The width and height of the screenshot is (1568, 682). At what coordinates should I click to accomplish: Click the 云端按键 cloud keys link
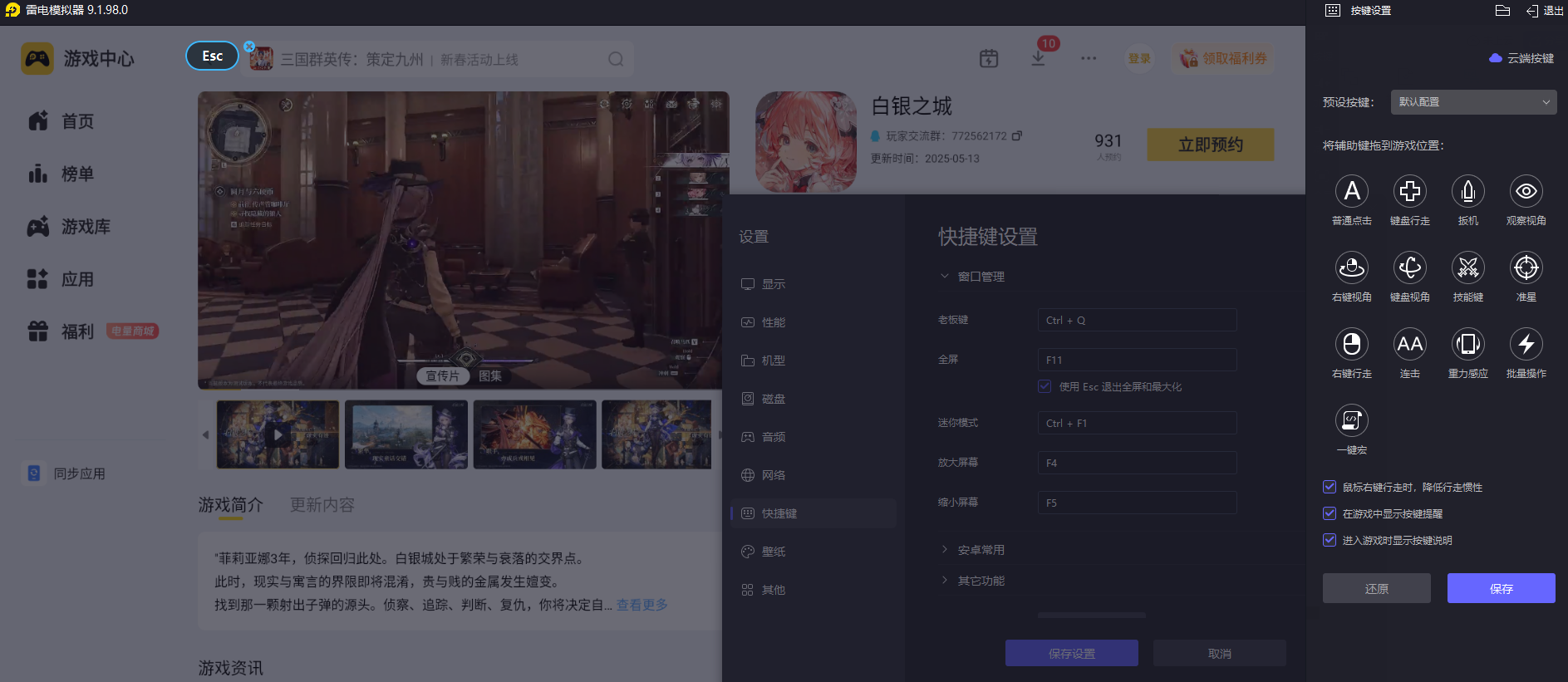click(x=1521, y=58)
